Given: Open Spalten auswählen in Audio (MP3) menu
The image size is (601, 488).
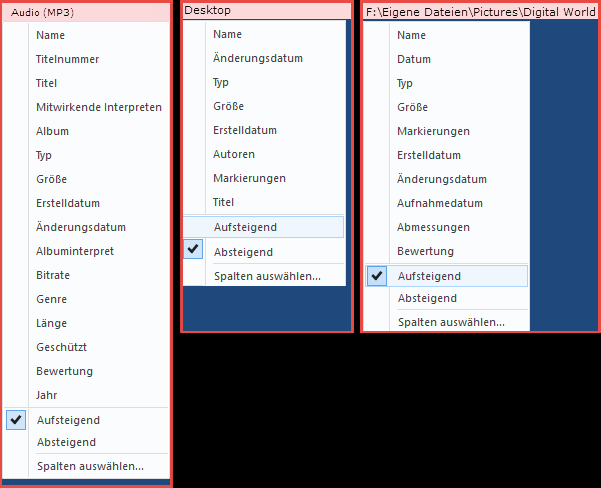Looking at the screenshot, I should click(x=90, y=466).
